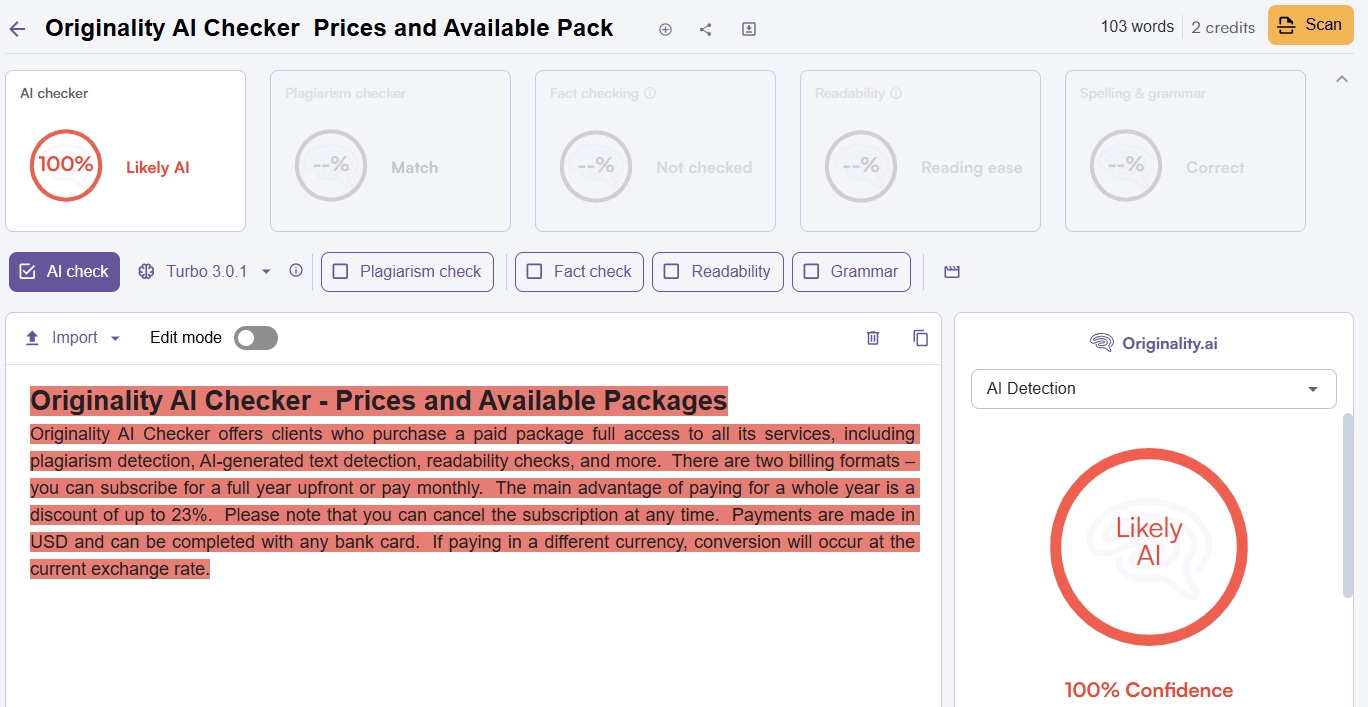Click the info icon next to Turbo 3.0.1
Screen dimensions: 1368x707
pyautogui.click(x=296, y=270)
